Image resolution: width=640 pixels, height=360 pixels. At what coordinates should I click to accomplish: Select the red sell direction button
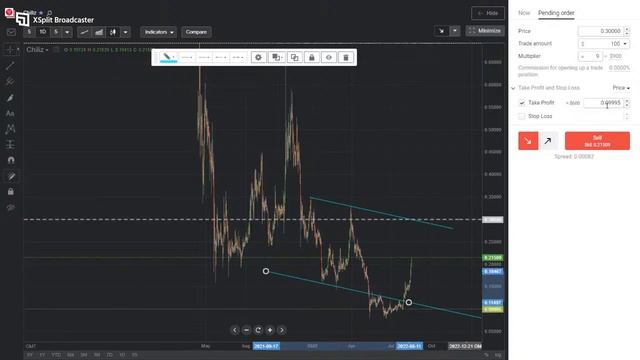[x=528, y=141]
